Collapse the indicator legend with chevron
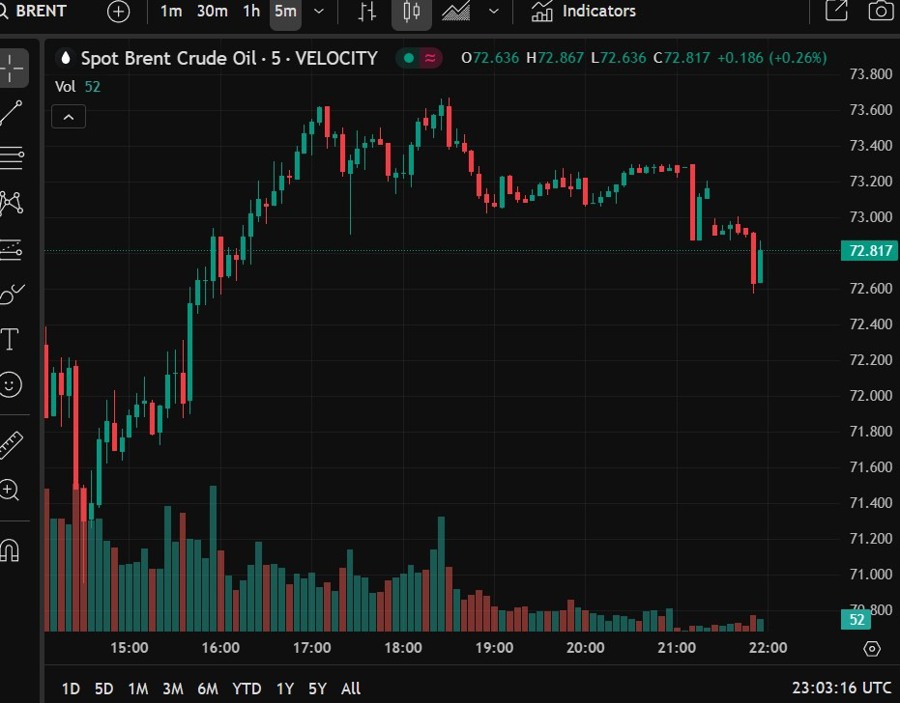The image size is (900, 703). pyautogui.click(x=68, y=117)
